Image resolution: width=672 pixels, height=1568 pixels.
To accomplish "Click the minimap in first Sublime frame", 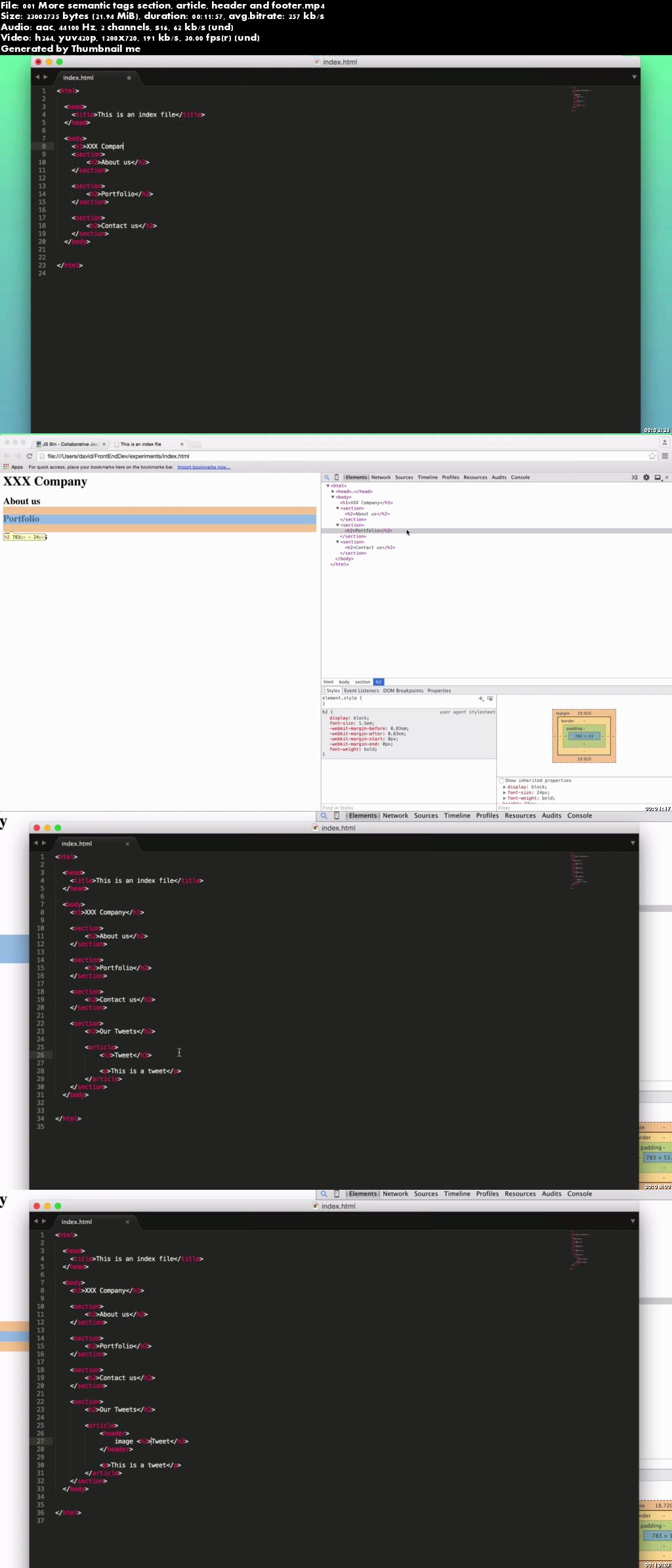I will (581, 98).
